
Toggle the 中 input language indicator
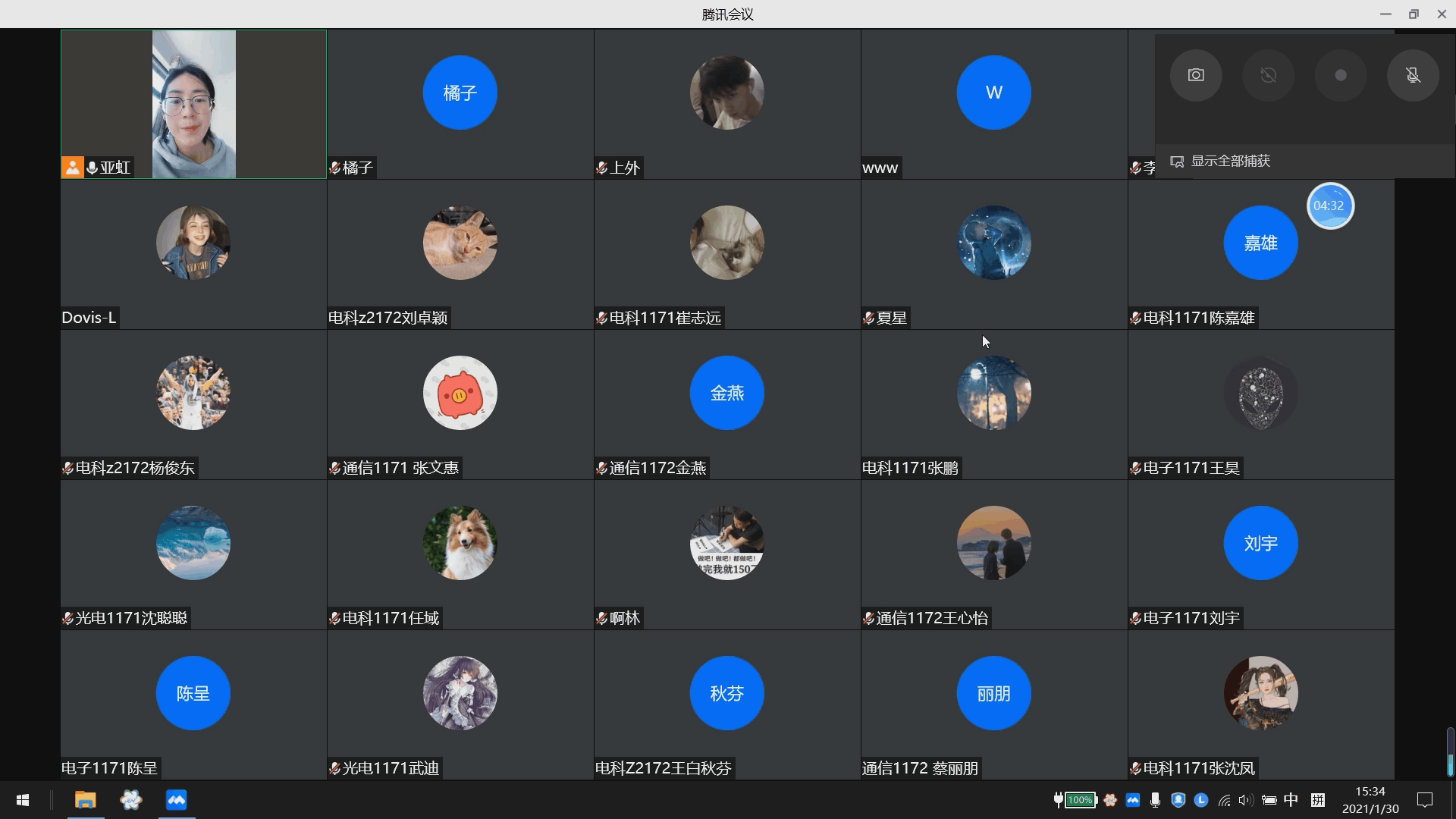(1291, 800)
